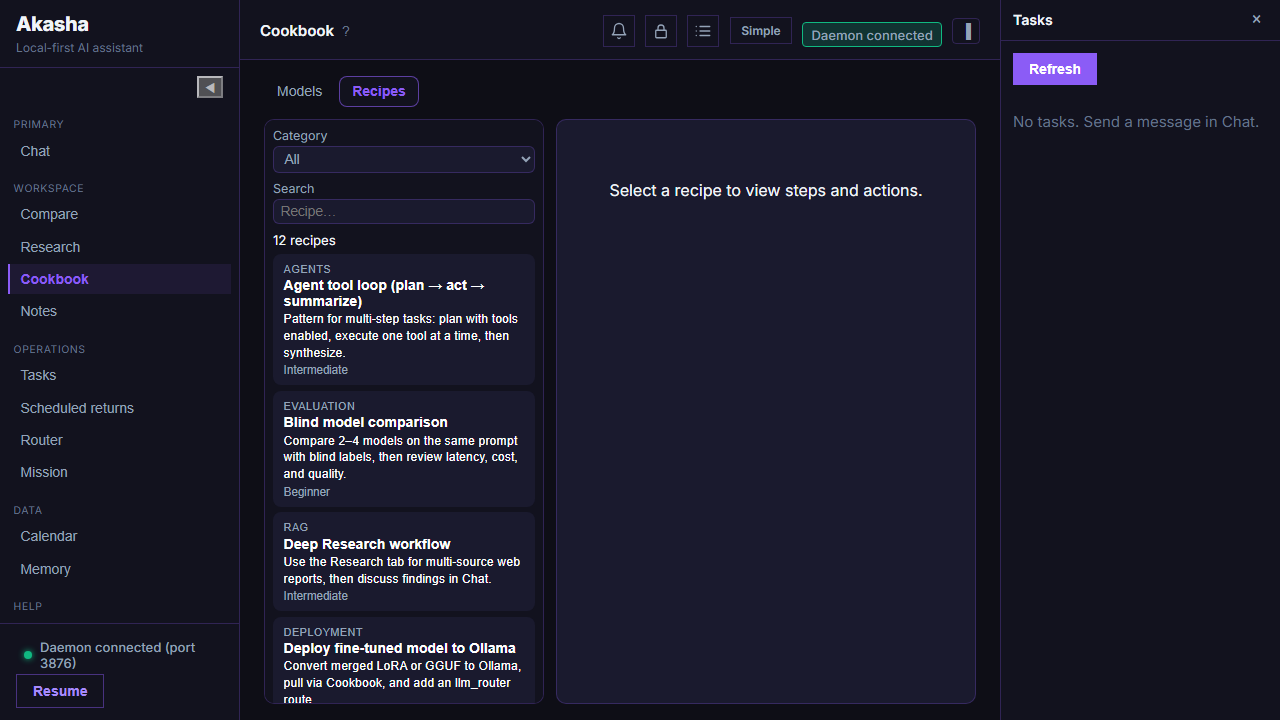Click the Refresh button in Tasks
Viewport: 1280px width, 720px height.
(x=1055, y=69)
